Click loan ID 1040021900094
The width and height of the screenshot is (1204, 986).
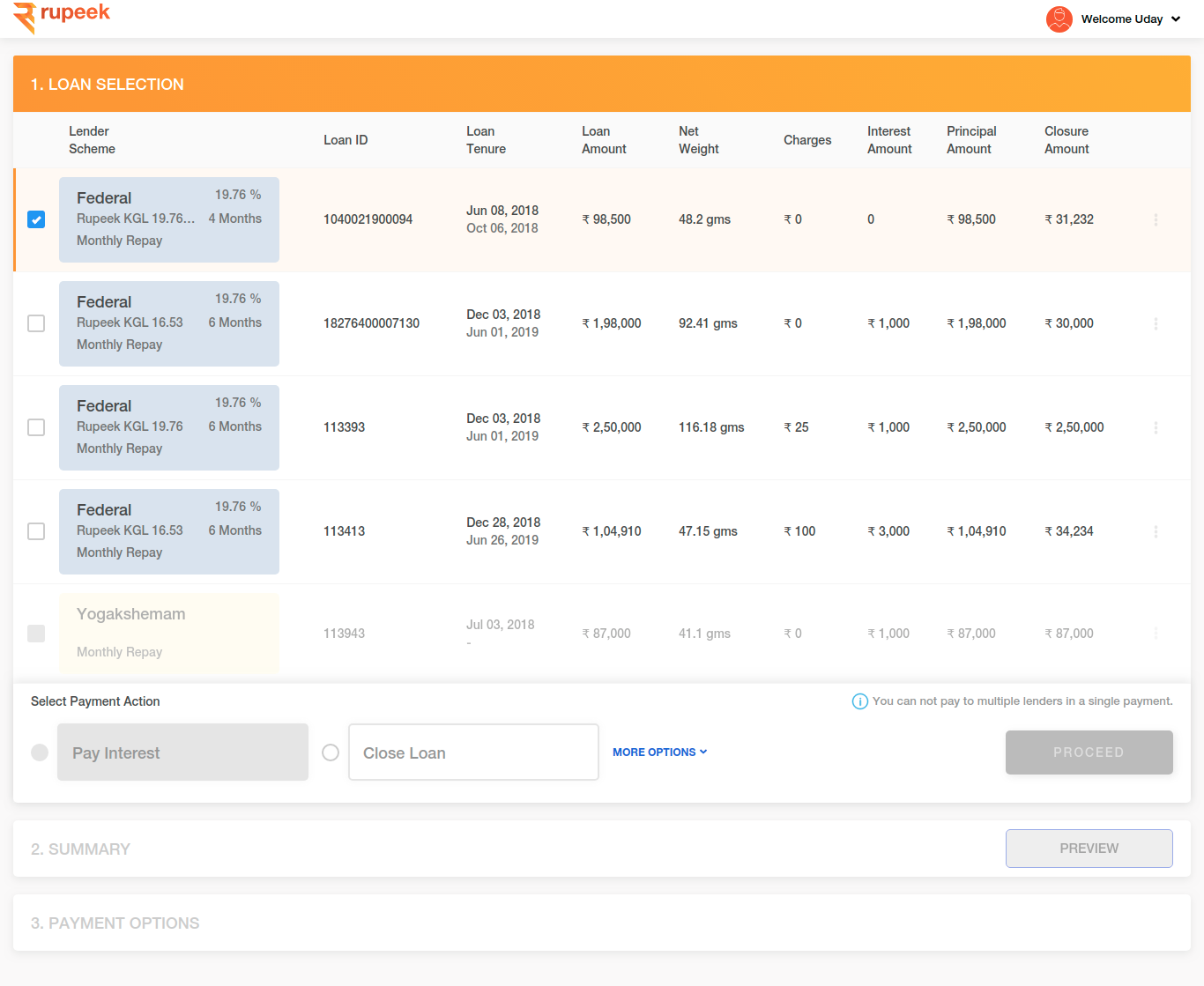coord(368,219)
